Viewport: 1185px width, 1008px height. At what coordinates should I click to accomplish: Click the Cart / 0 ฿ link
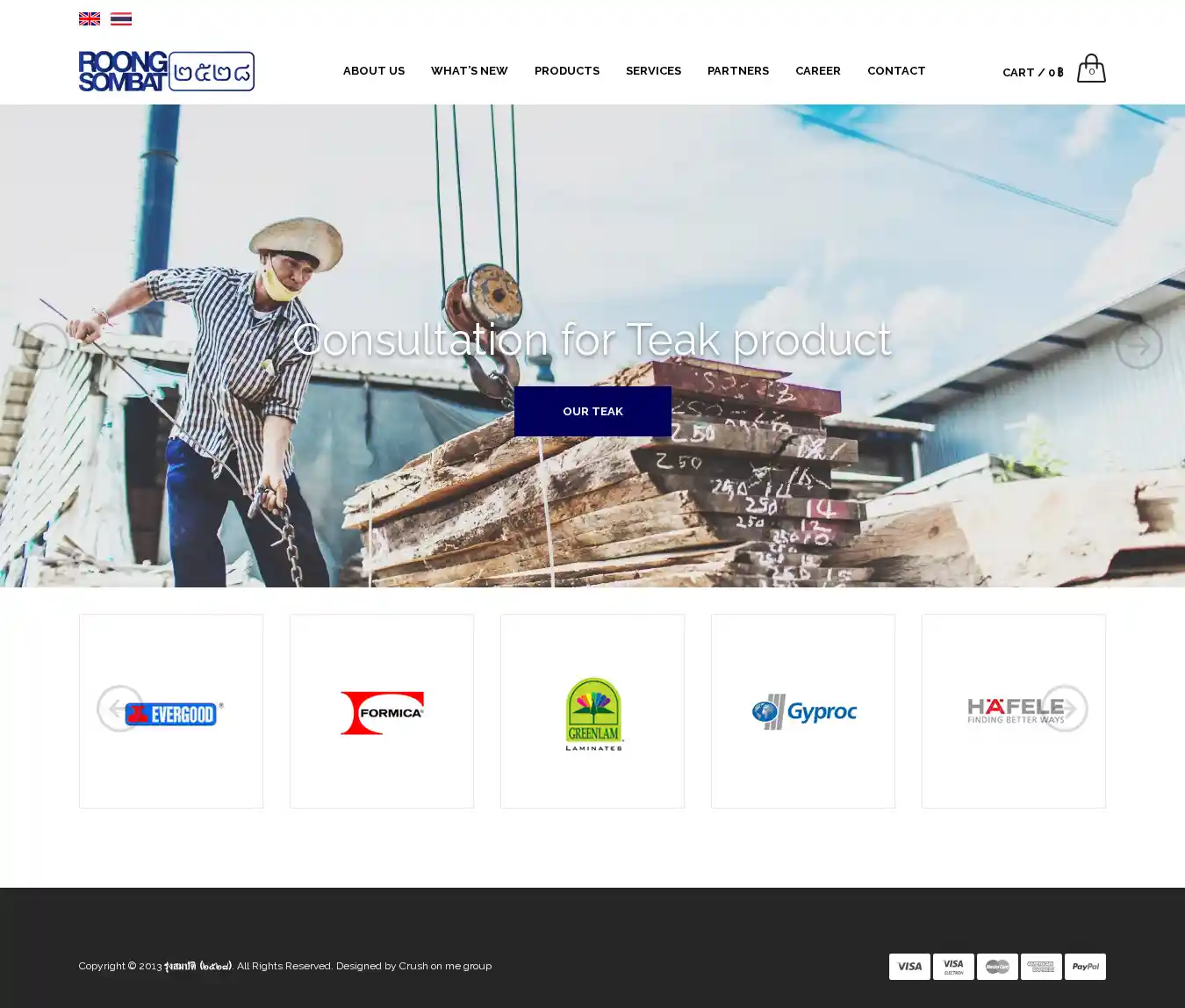[1032, 73]
